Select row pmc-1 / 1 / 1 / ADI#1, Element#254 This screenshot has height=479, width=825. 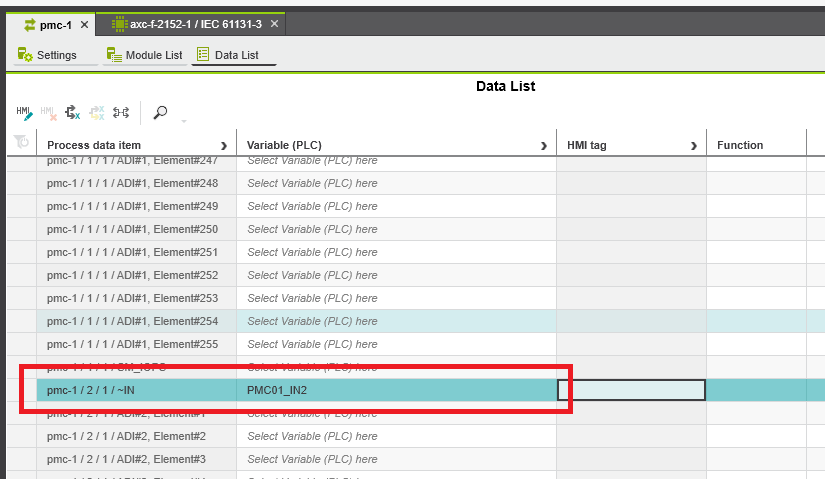[x=132, y=321]
